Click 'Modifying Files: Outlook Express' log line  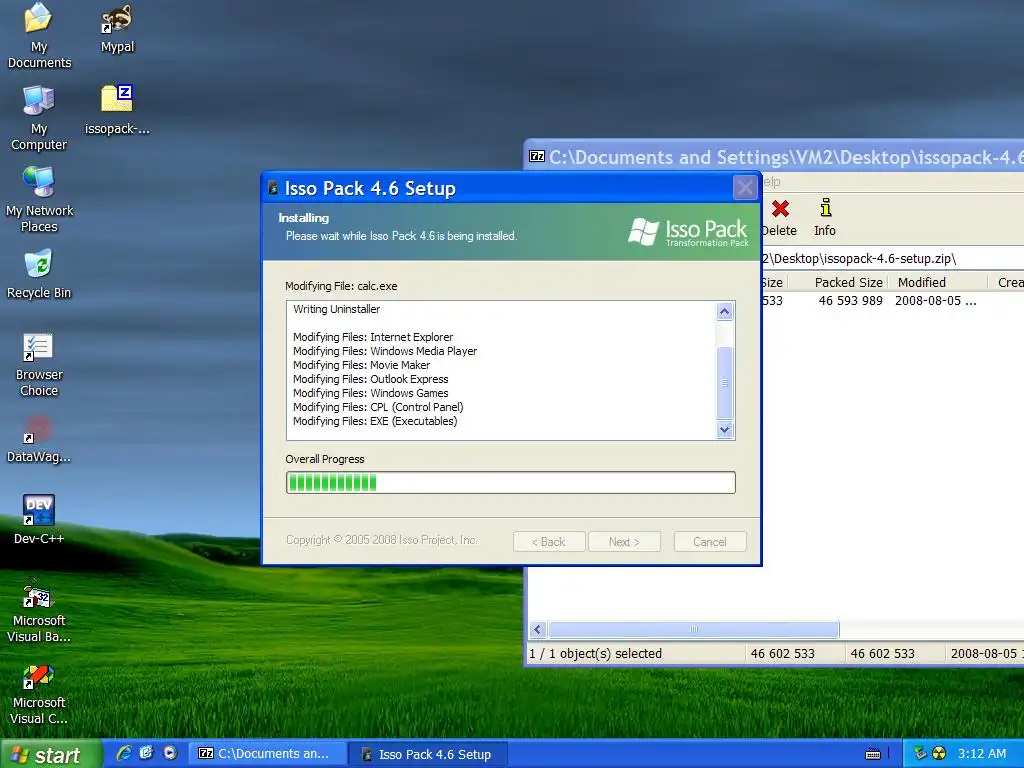(x=370, y=379)
